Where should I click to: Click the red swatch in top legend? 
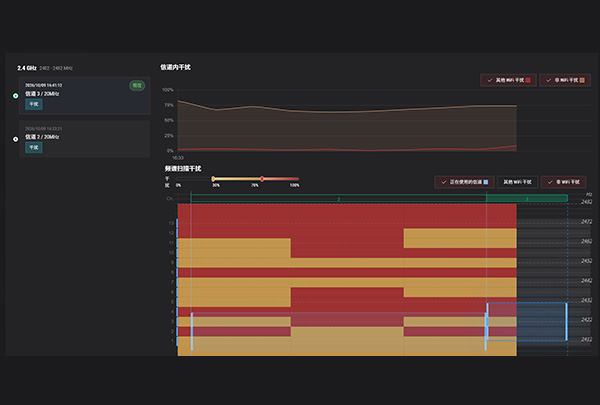tap(528, 80)
